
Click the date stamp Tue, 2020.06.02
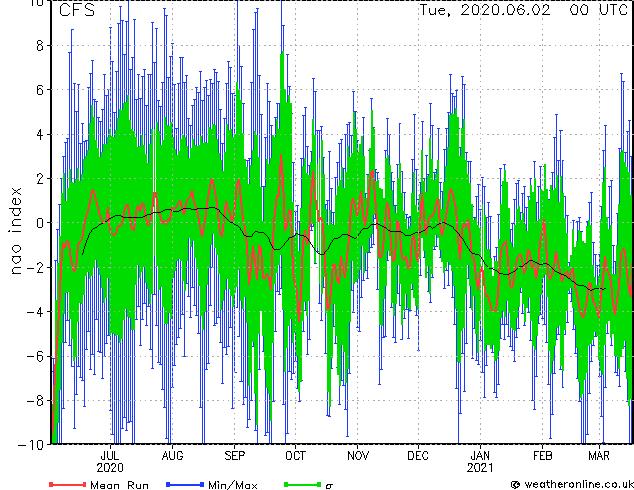click(484, 10)
